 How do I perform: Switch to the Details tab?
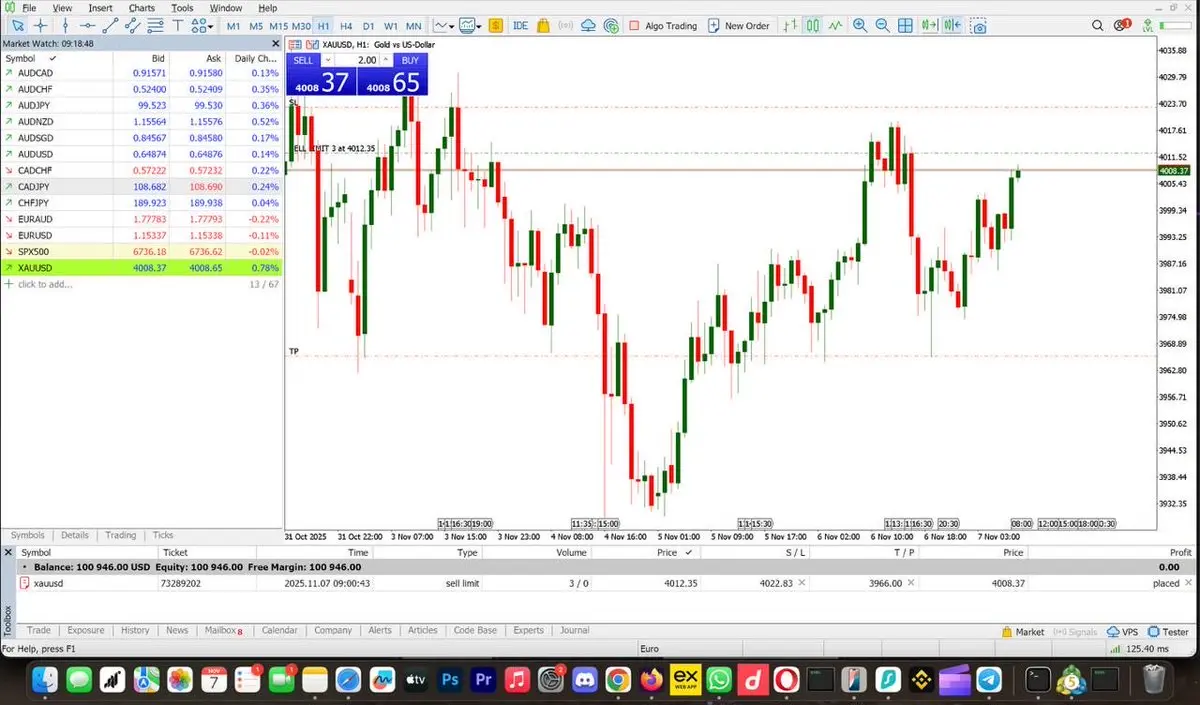point(74,535)
